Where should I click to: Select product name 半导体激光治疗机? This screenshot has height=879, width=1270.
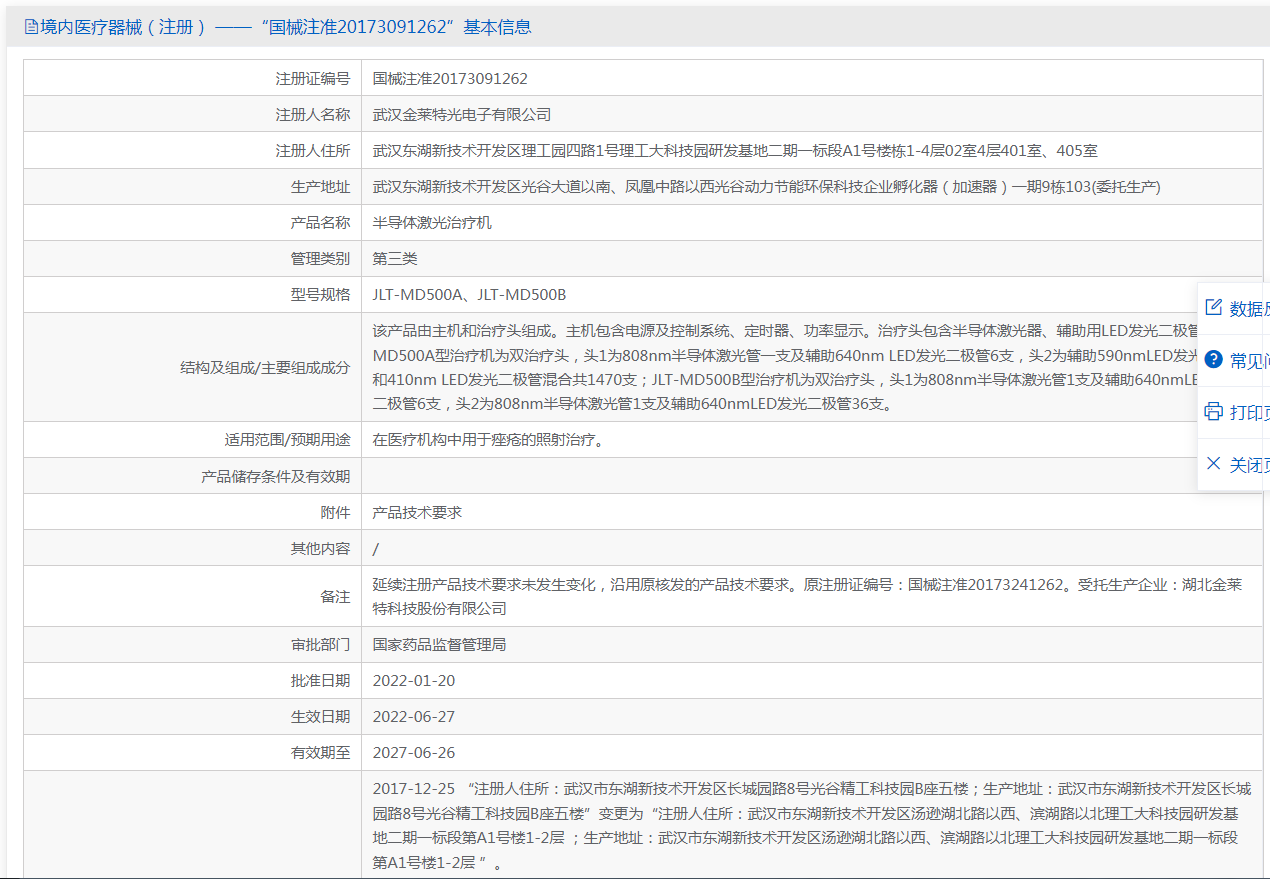point(432,223)
